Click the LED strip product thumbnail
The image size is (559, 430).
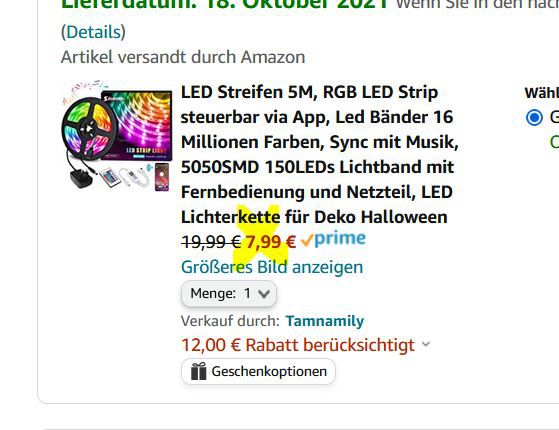point(117,135)
